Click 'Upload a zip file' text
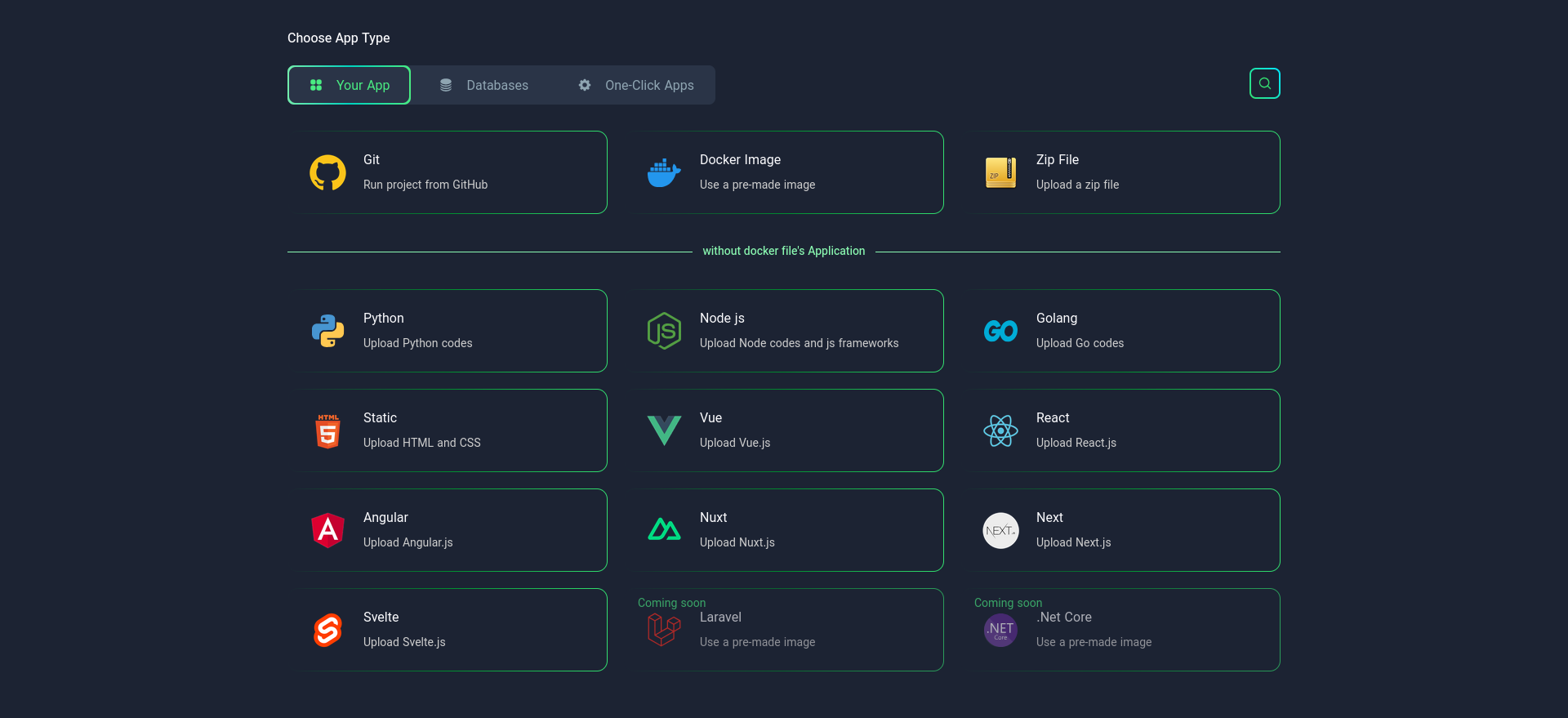Image resolution: width=1568 pixels, height=718 pixels. tap(1078, 185)
